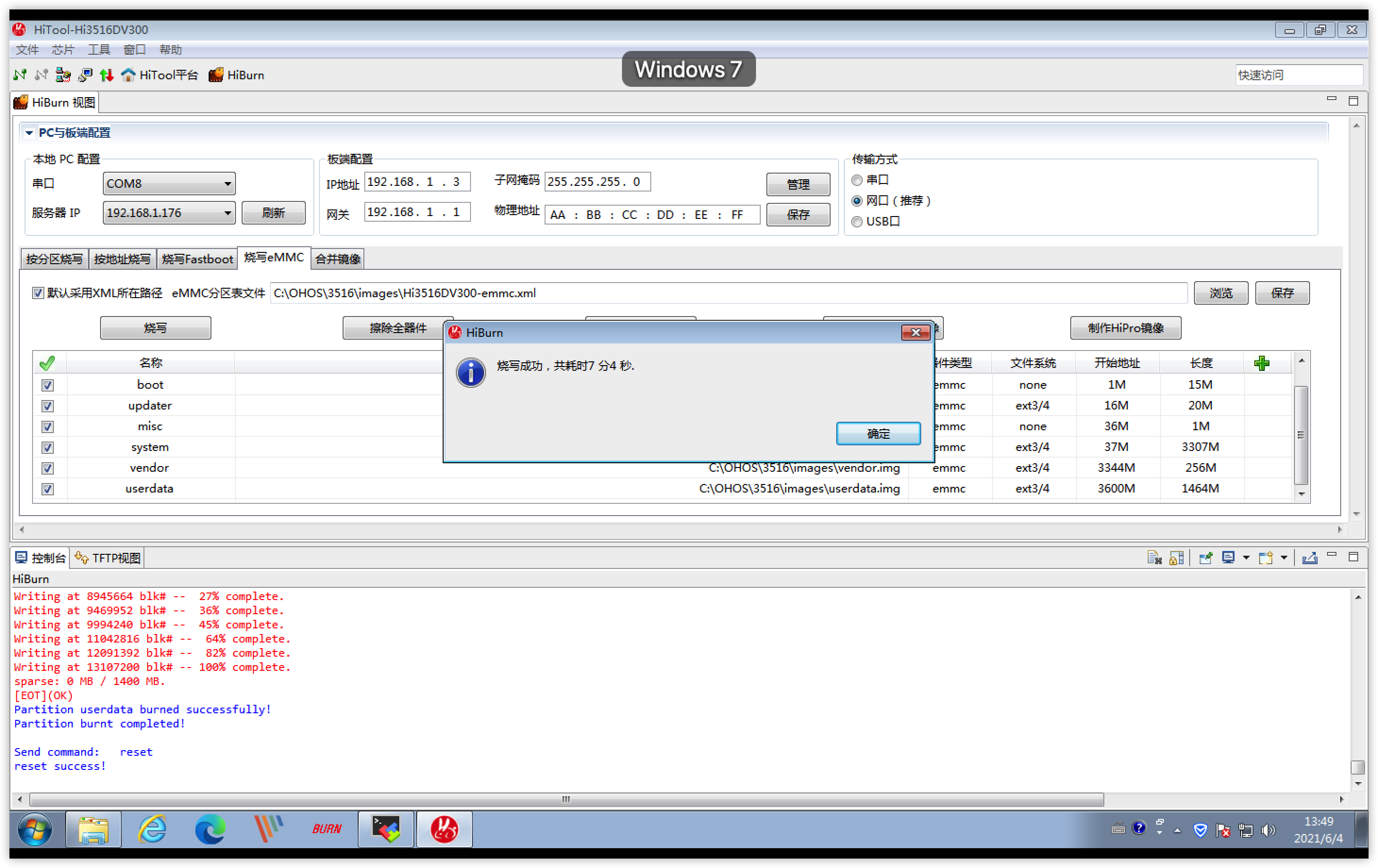Click the pin console icon
Image resolution: width=1378 pixels, height=868 pixels.
click(x=1206, y=557)
